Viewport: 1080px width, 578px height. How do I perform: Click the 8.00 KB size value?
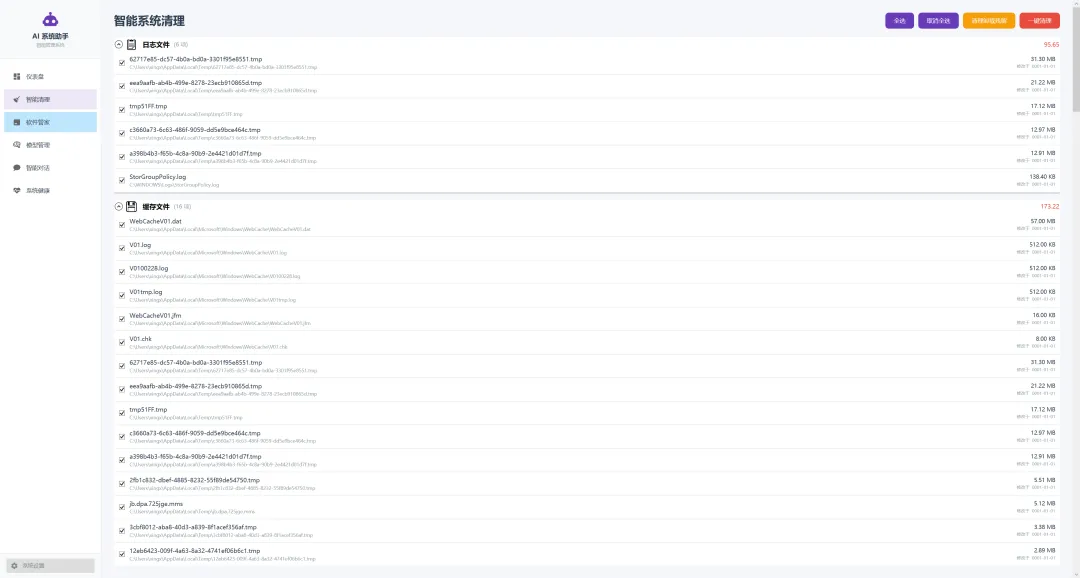pyautogui.click(x=1045, y=339)
